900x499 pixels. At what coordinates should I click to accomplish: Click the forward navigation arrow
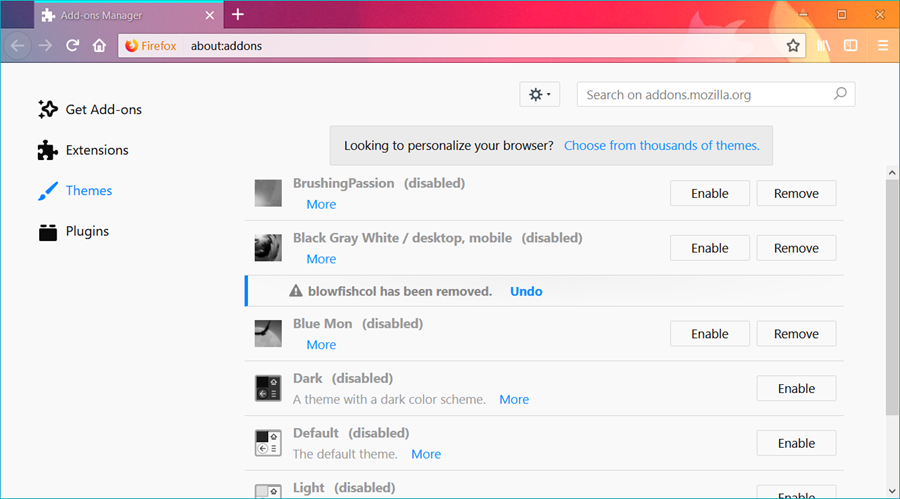click(45, 45)
